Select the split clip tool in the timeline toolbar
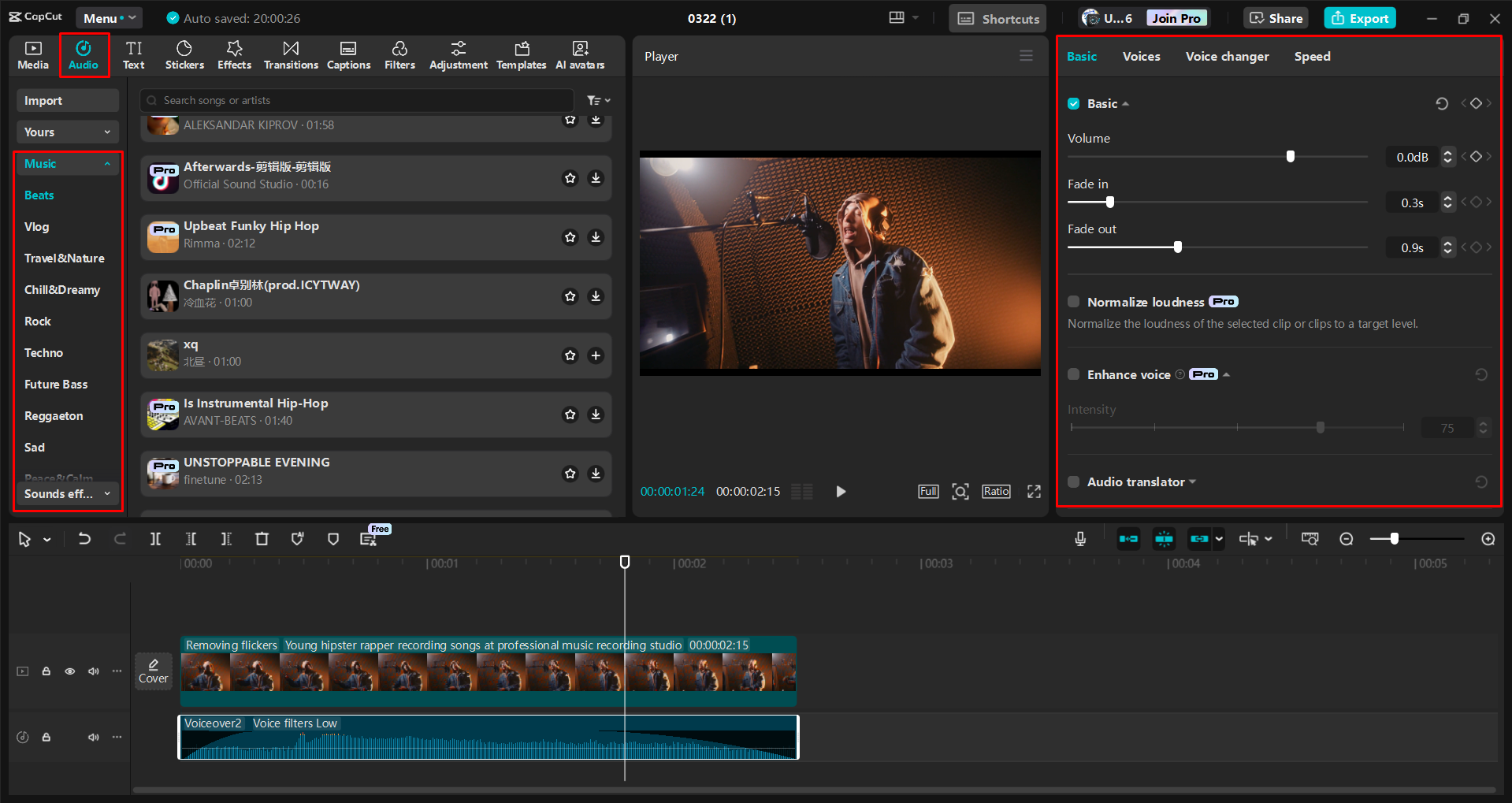Image resolution: width=1512 pixels, height=803 pixels. pyautogui.click(x=154, y=538)
